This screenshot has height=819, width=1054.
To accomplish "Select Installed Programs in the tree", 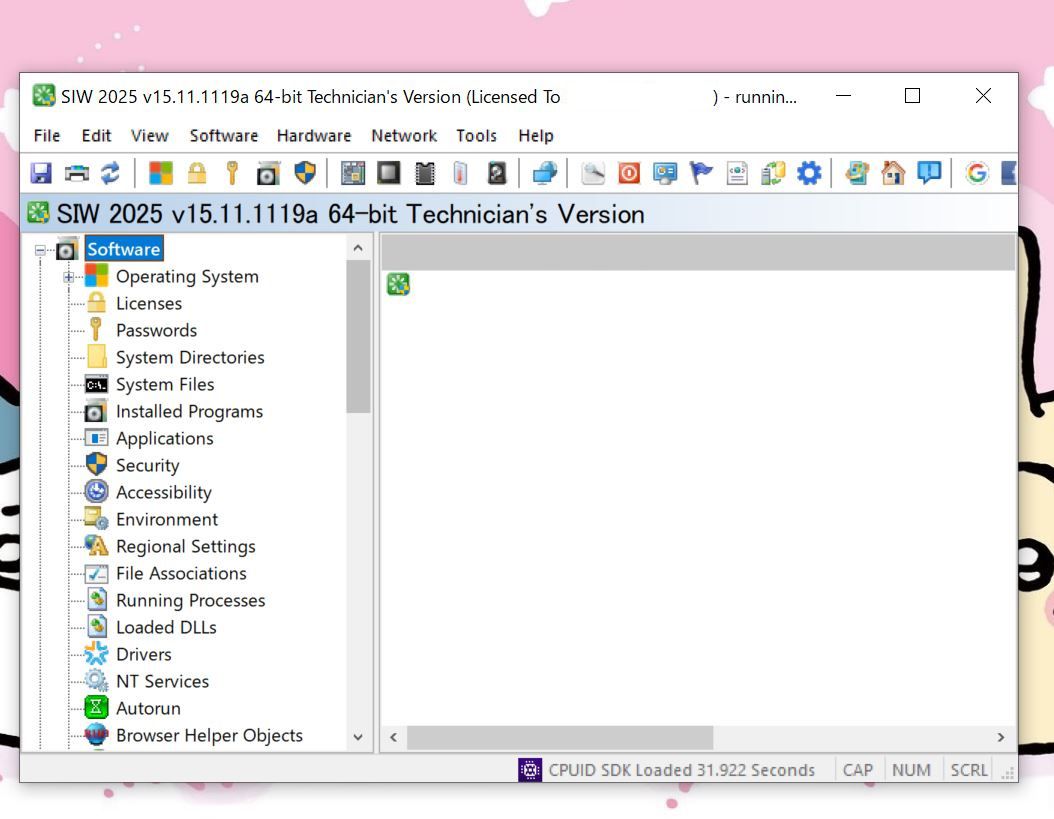I will pyautogui.click(x=189, y=411).
